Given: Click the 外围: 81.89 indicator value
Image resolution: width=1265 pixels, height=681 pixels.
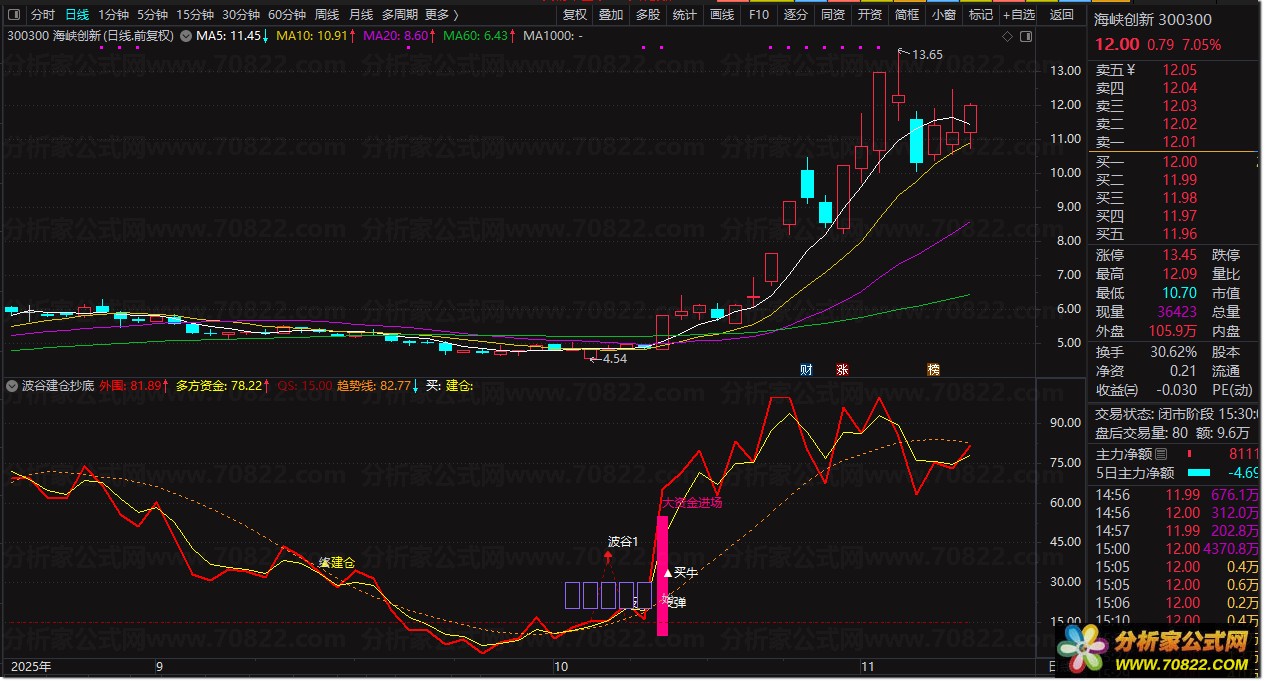Looking at the screenshot, I should (134, 385).
